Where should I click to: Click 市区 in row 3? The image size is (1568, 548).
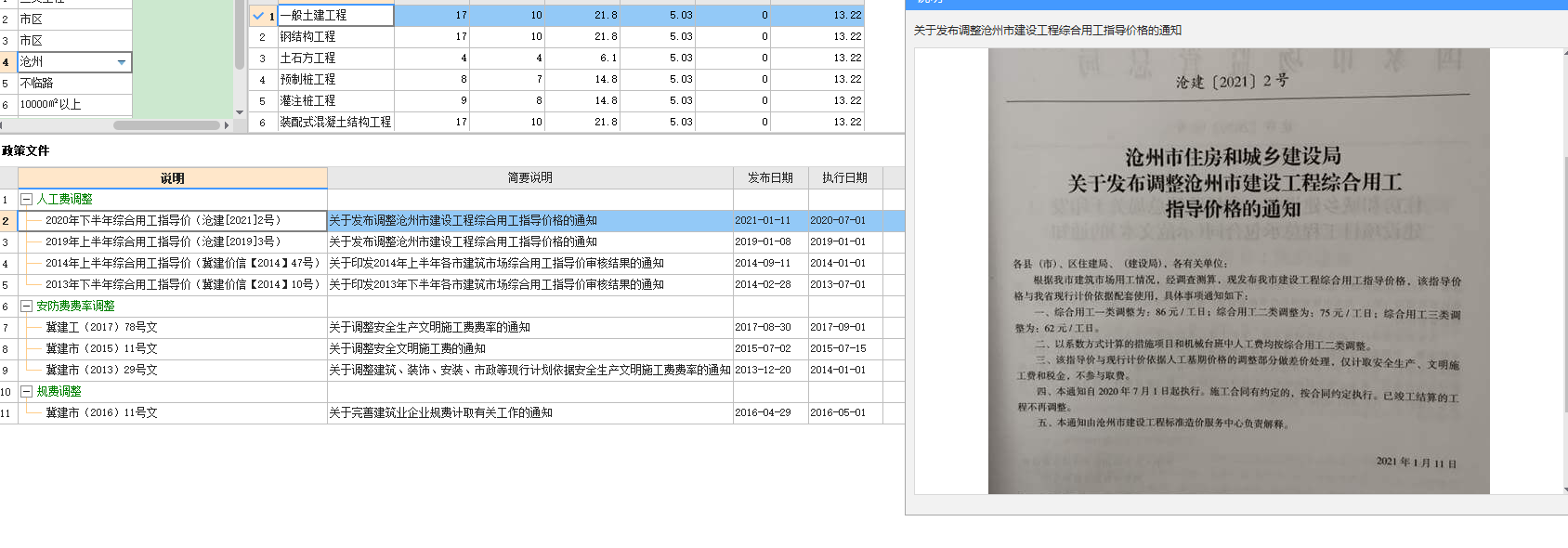tap(74, 40)
